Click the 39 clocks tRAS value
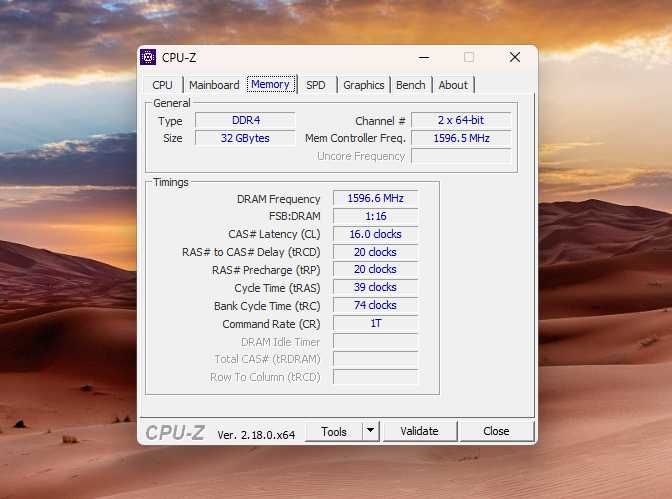Image resolution: width=672 pixels, height=499 pixels. click(375, 287)
